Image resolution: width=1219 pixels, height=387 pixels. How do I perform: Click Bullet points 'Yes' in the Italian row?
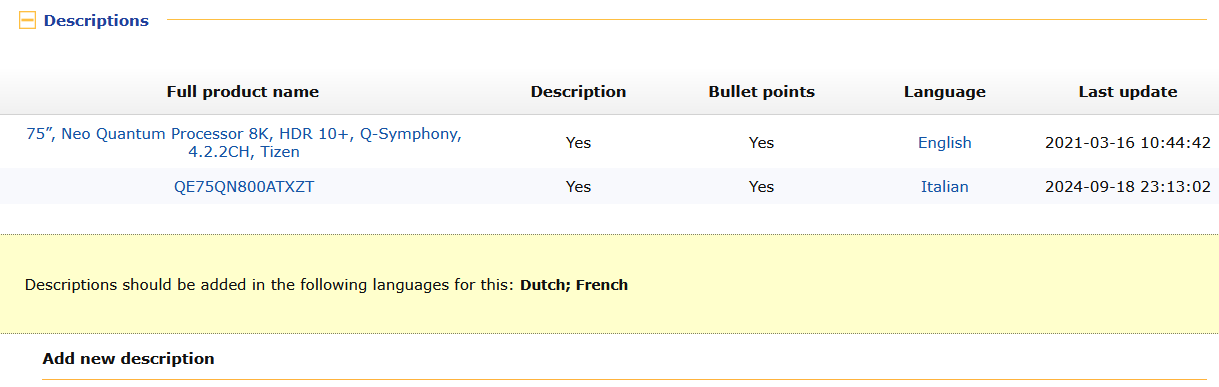tap(762, 187)
